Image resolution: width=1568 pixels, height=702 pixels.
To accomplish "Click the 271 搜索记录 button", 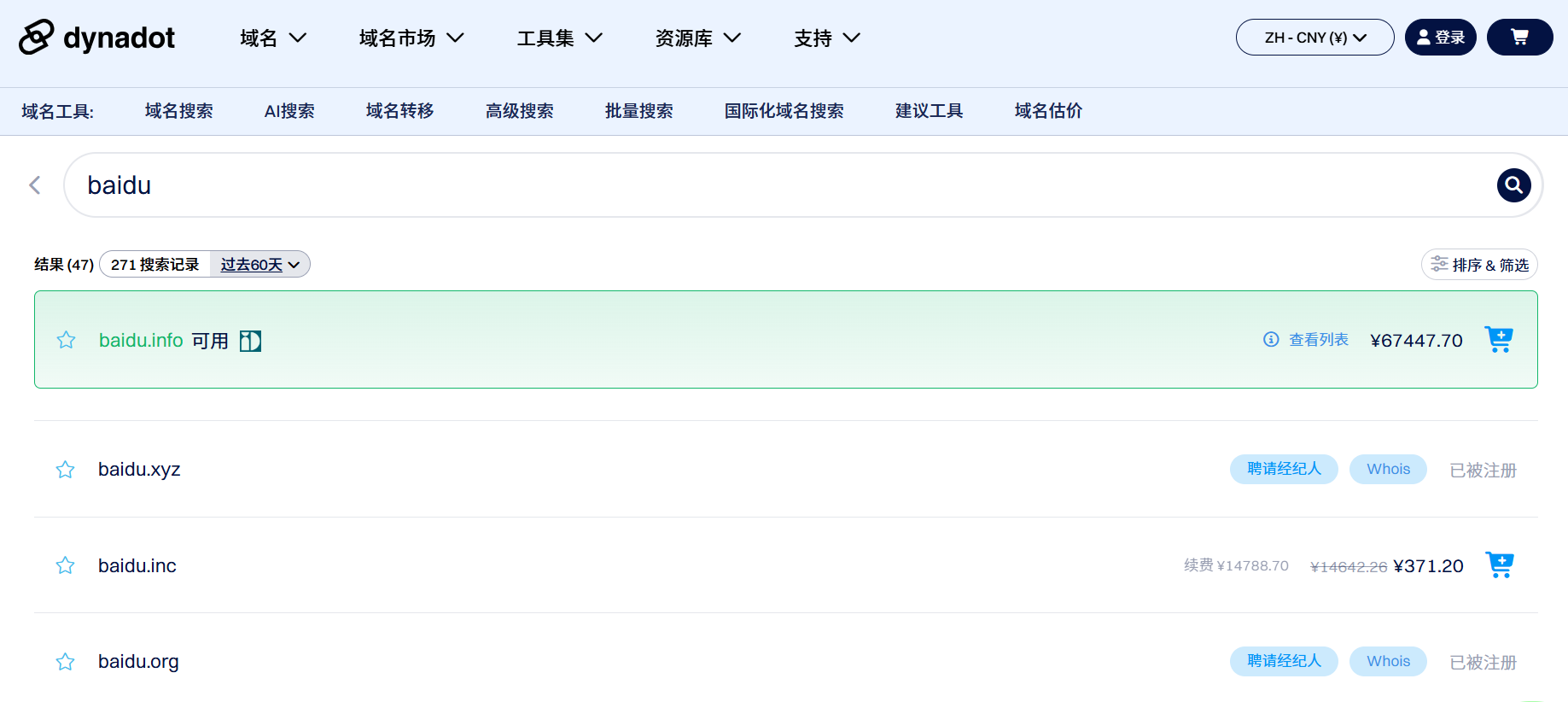I will coord(155,265).
